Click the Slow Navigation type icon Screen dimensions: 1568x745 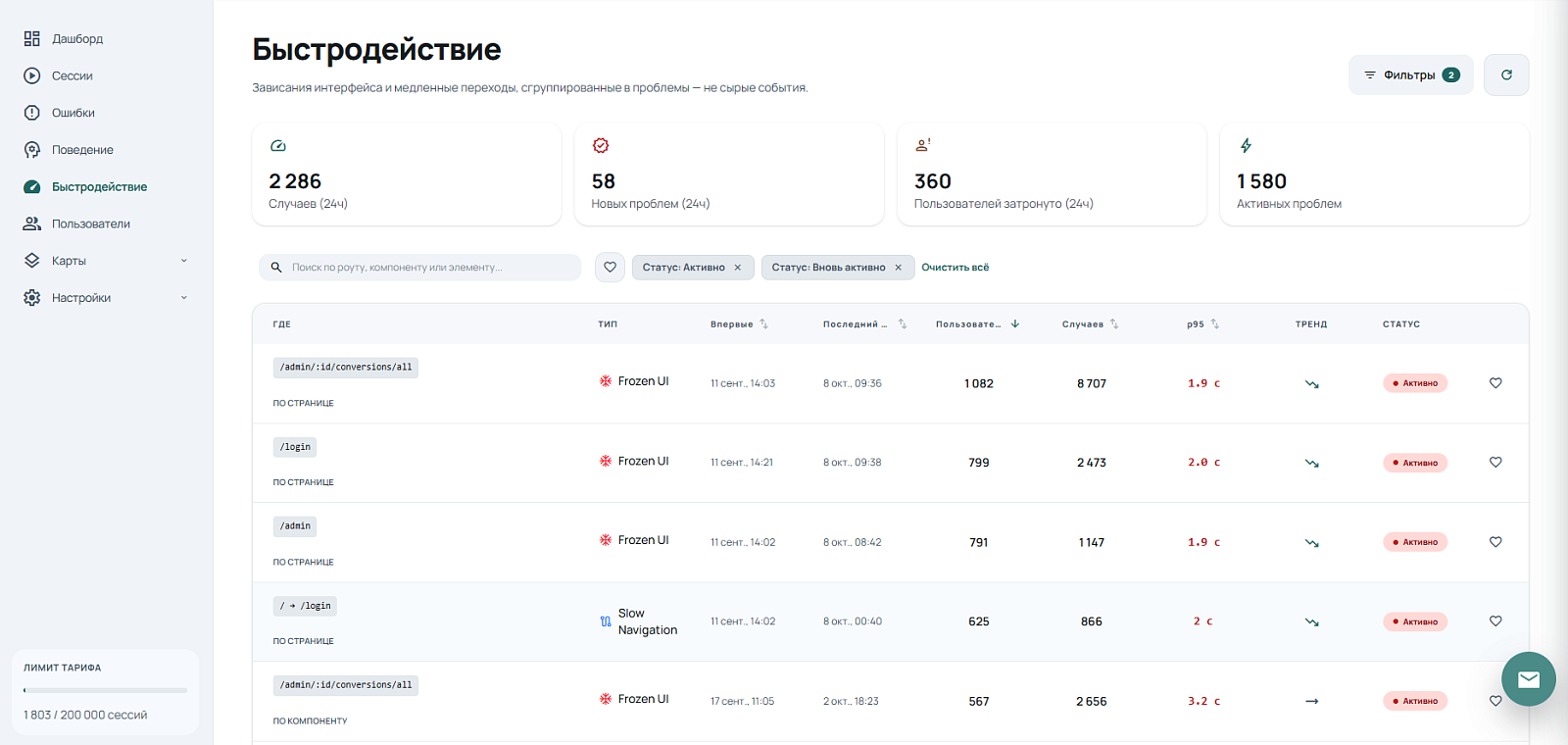coord(606,621)
